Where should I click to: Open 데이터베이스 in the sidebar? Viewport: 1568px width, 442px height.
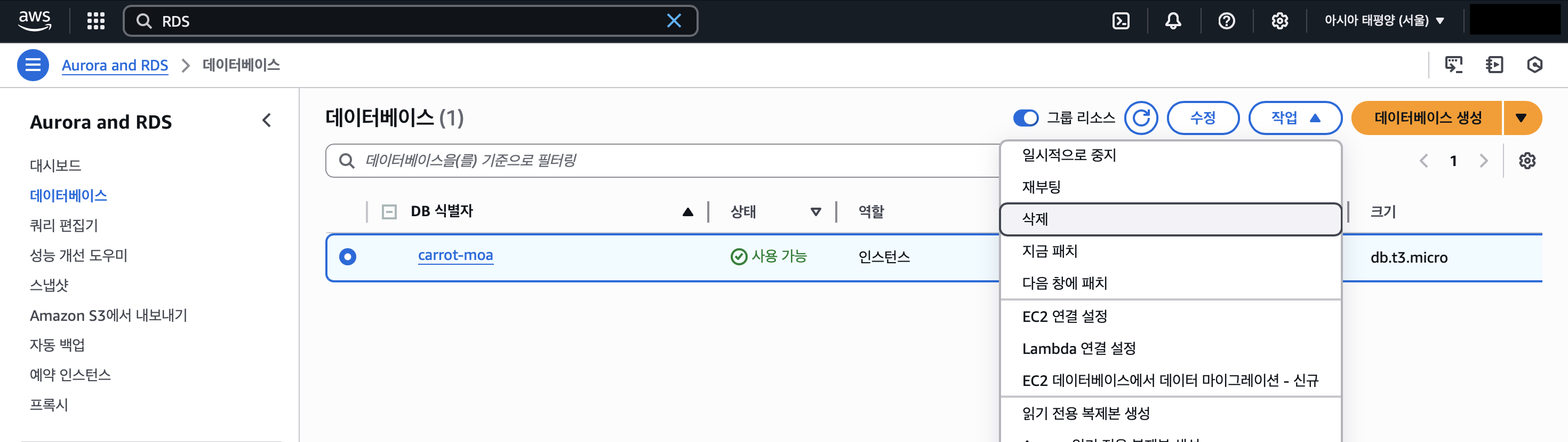point(68,195)
